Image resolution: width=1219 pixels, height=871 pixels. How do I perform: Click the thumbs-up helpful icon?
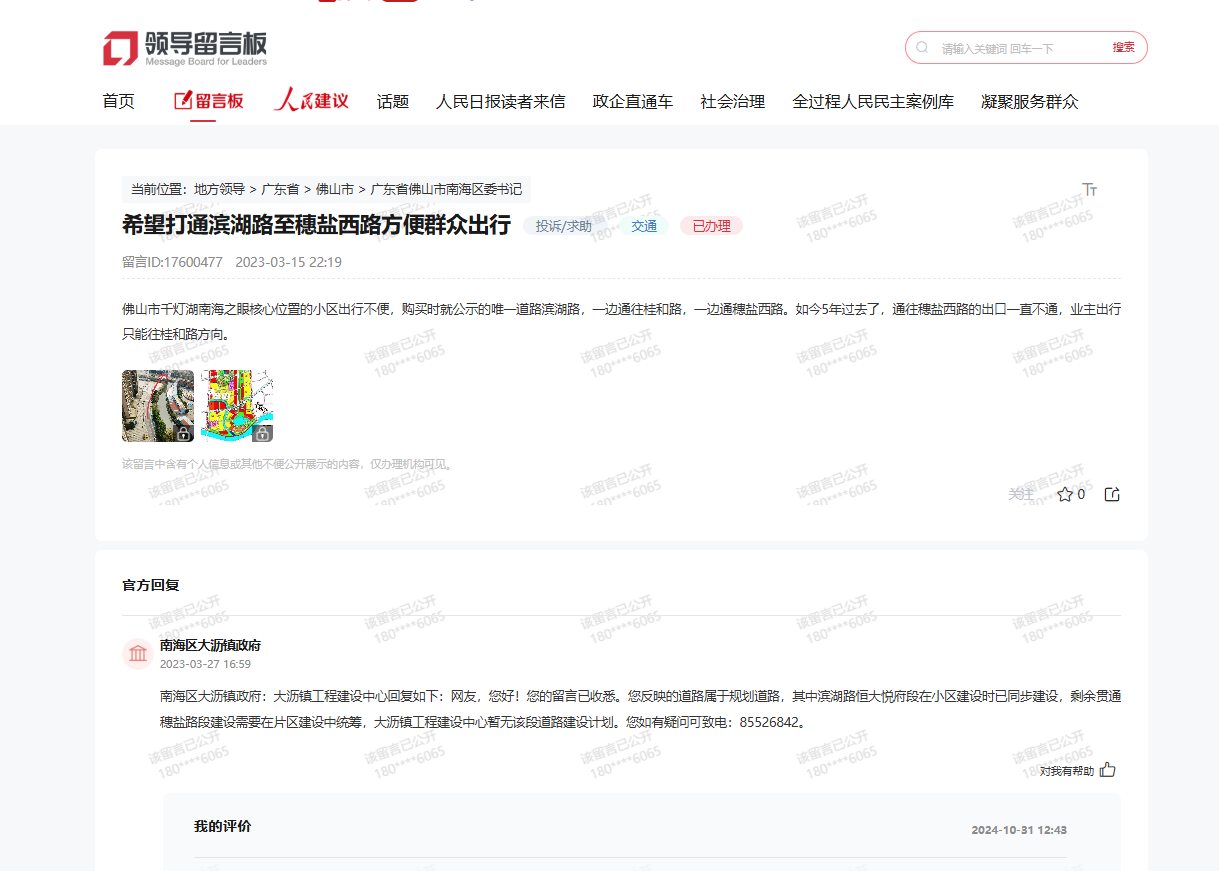[1107, 770]
